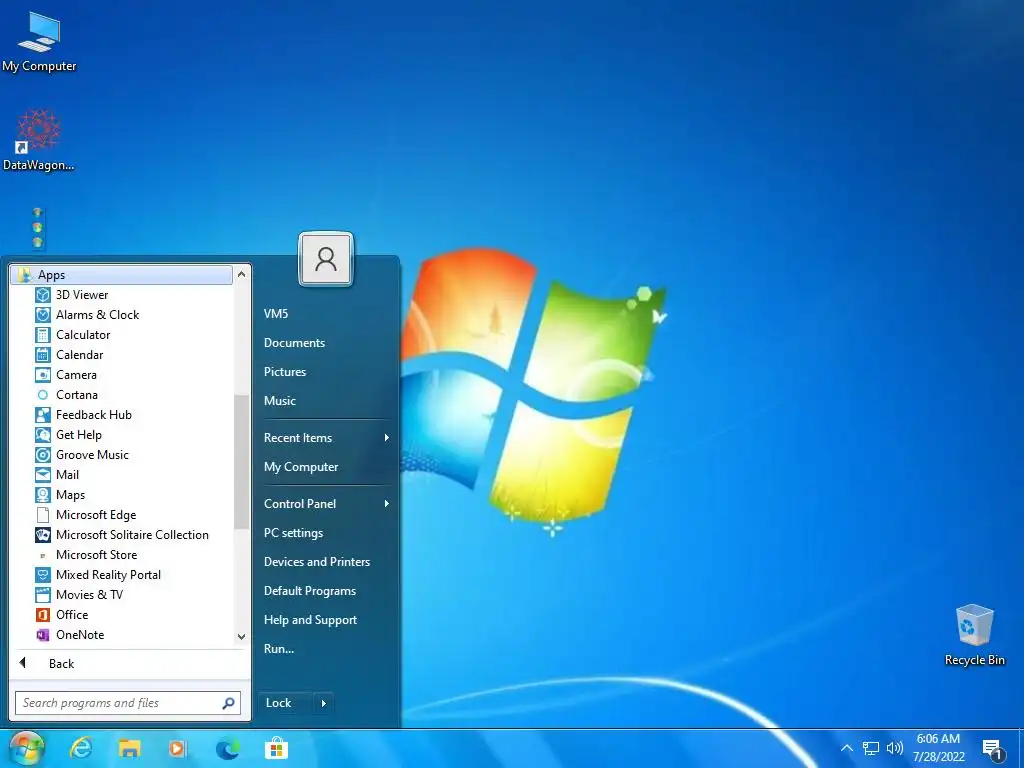Screen dimensions: 1024x768
Task: Launch Alarms & Clock icon
Action: [42, 315]
